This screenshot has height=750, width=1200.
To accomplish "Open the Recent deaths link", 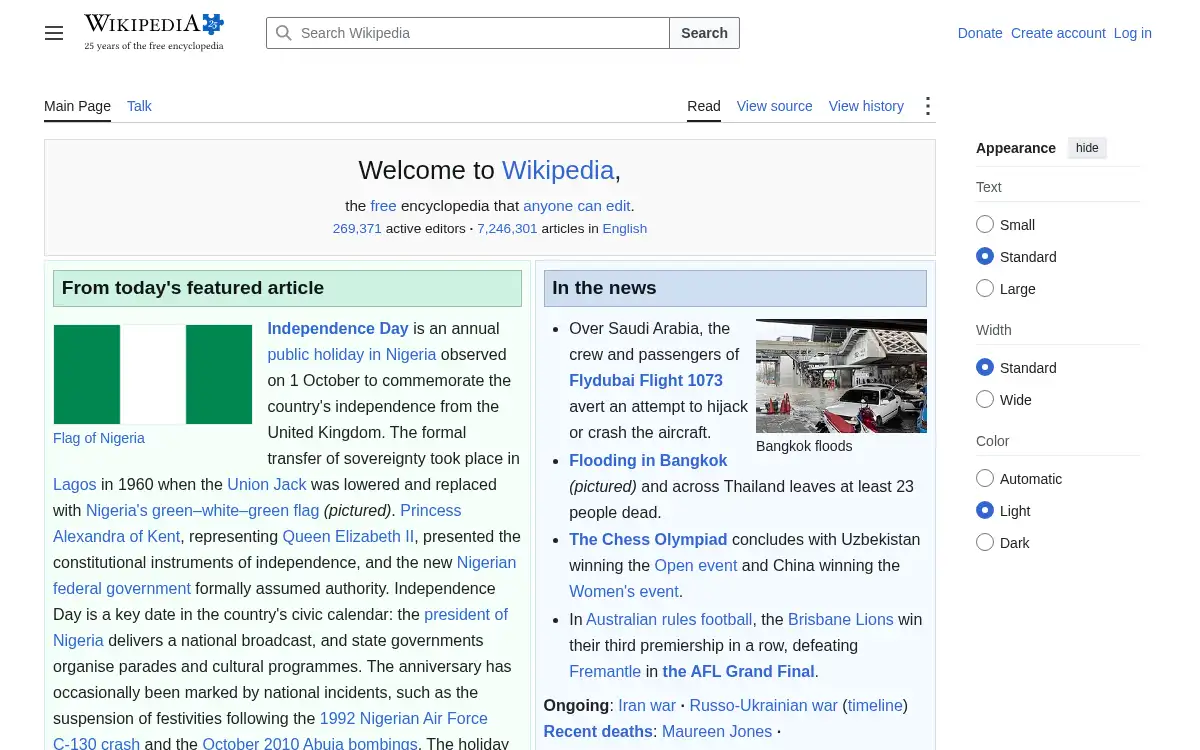I will point(598,731).
